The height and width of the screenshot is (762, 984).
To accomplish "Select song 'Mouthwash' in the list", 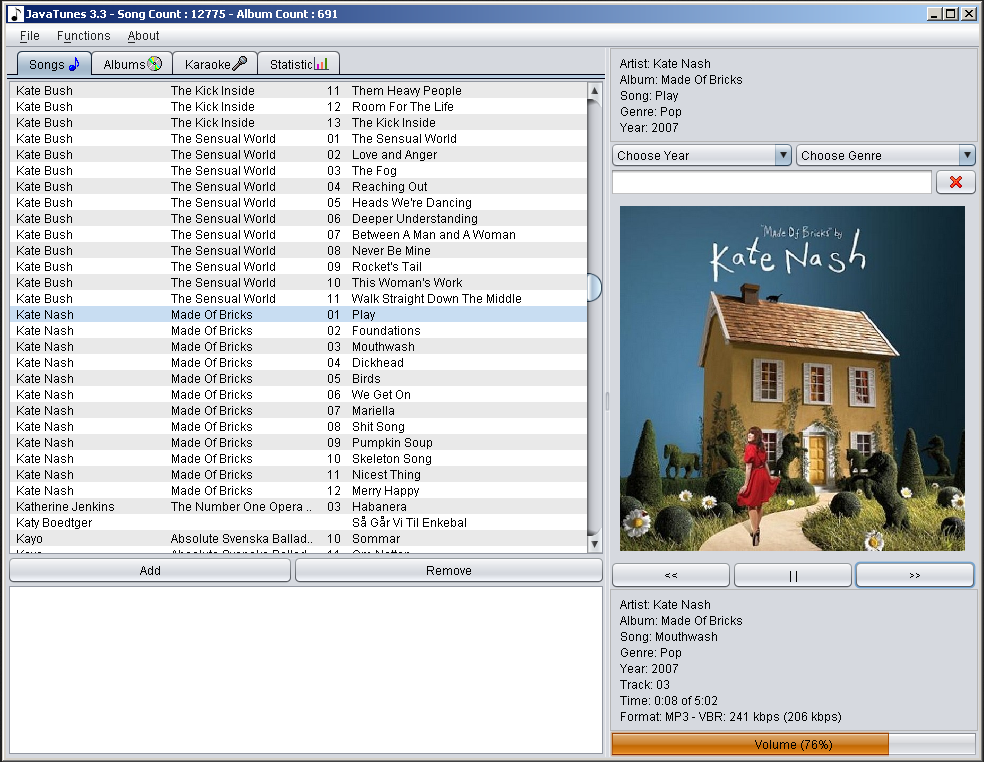I will point(299,346).
